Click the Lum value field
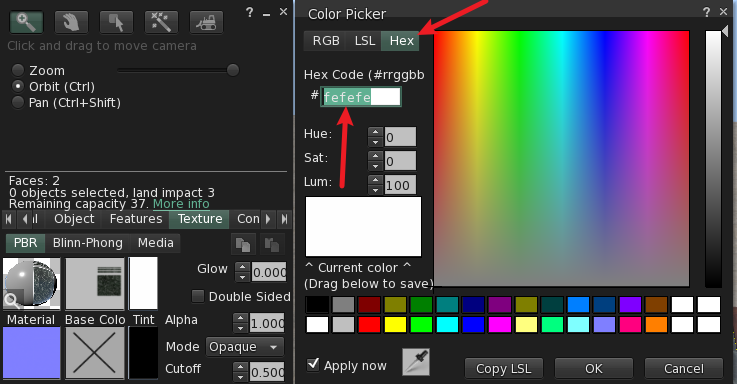The image size is (737, 384). click(x=400, y=185)
